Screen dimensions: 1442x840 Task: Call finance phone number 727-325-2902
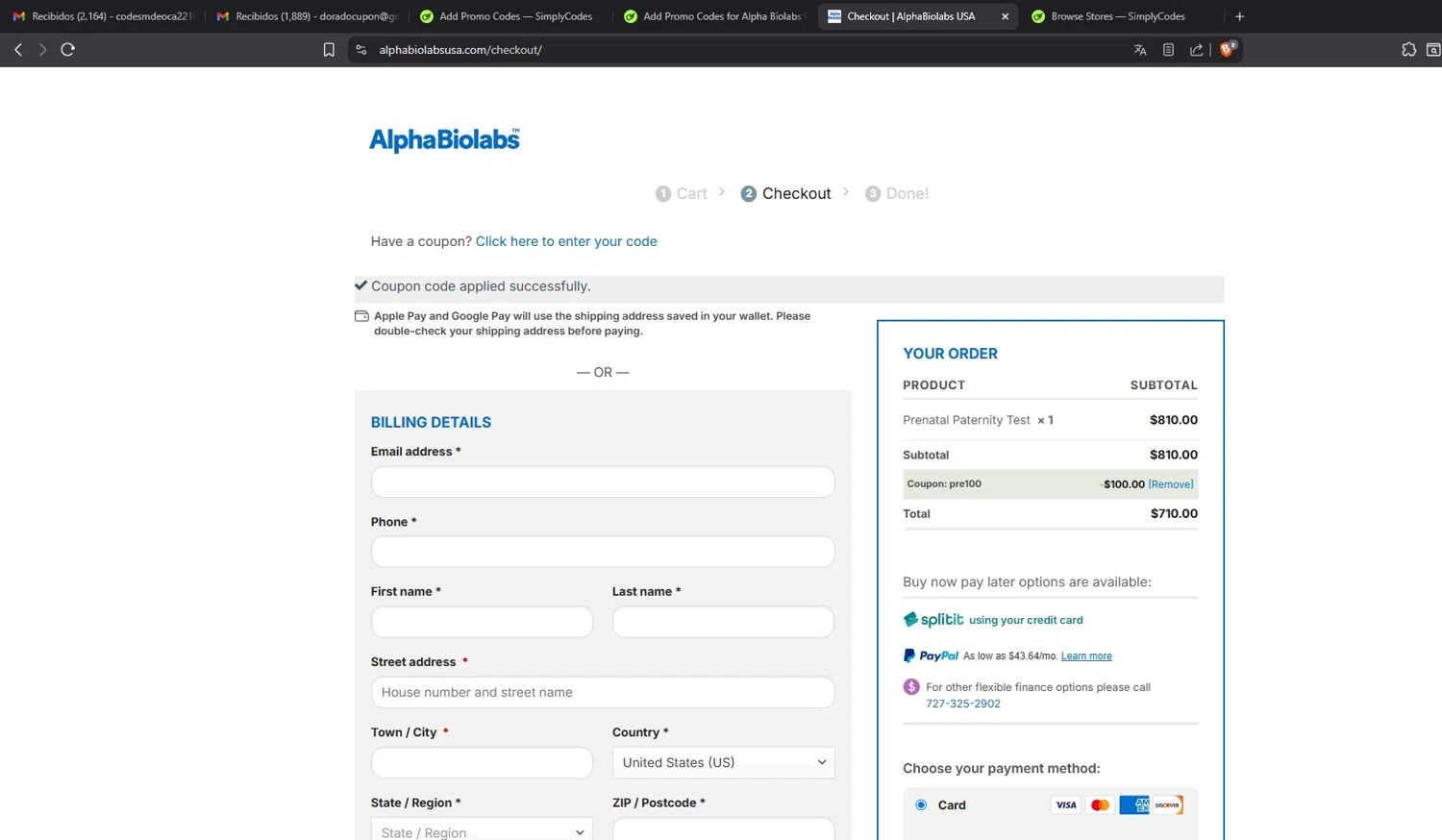click(963, 704)
